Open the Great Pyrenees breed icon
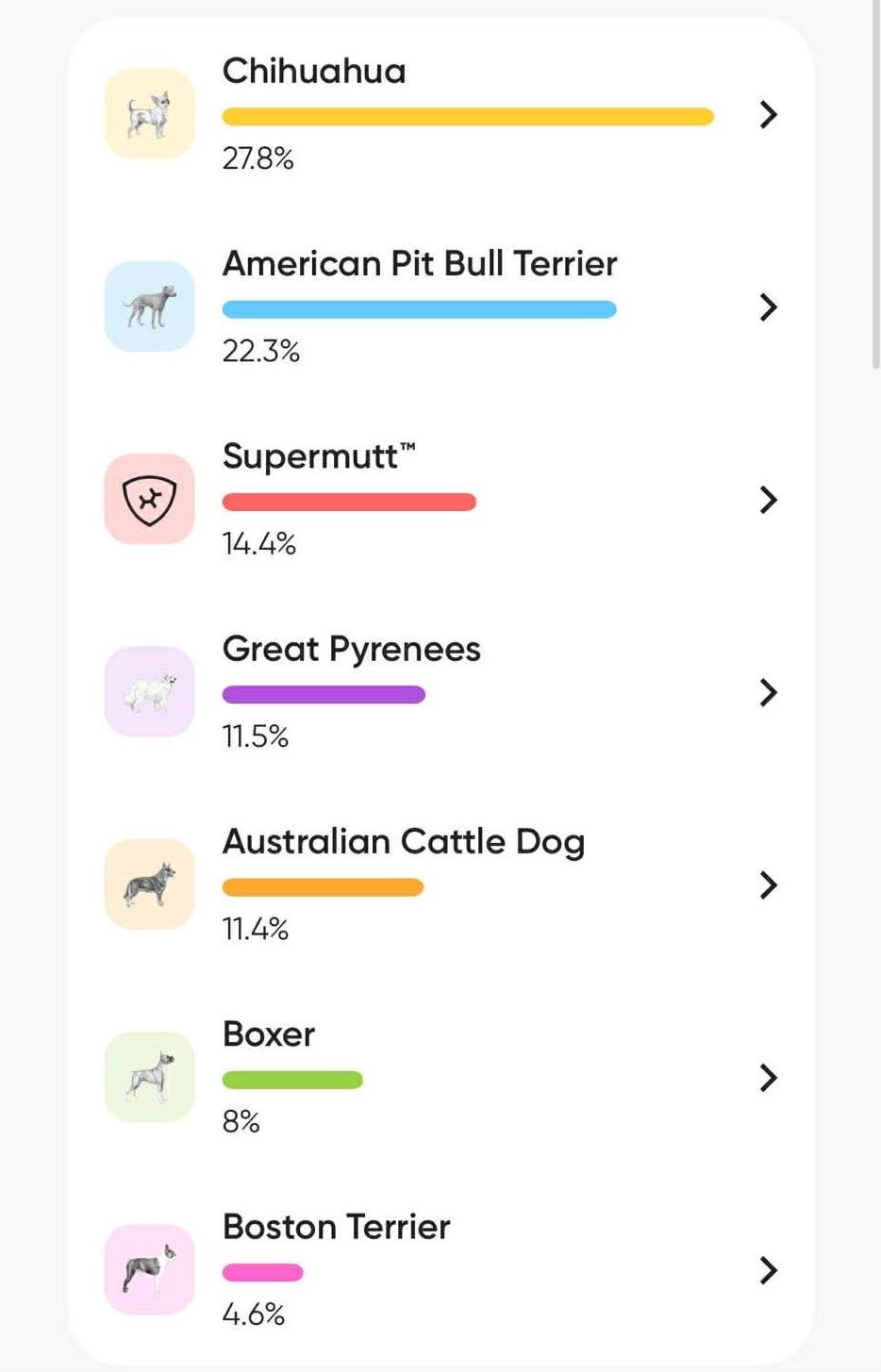The width and height of the screenshot is (881, 1372). pyautogui.click(x=149, y=692)
